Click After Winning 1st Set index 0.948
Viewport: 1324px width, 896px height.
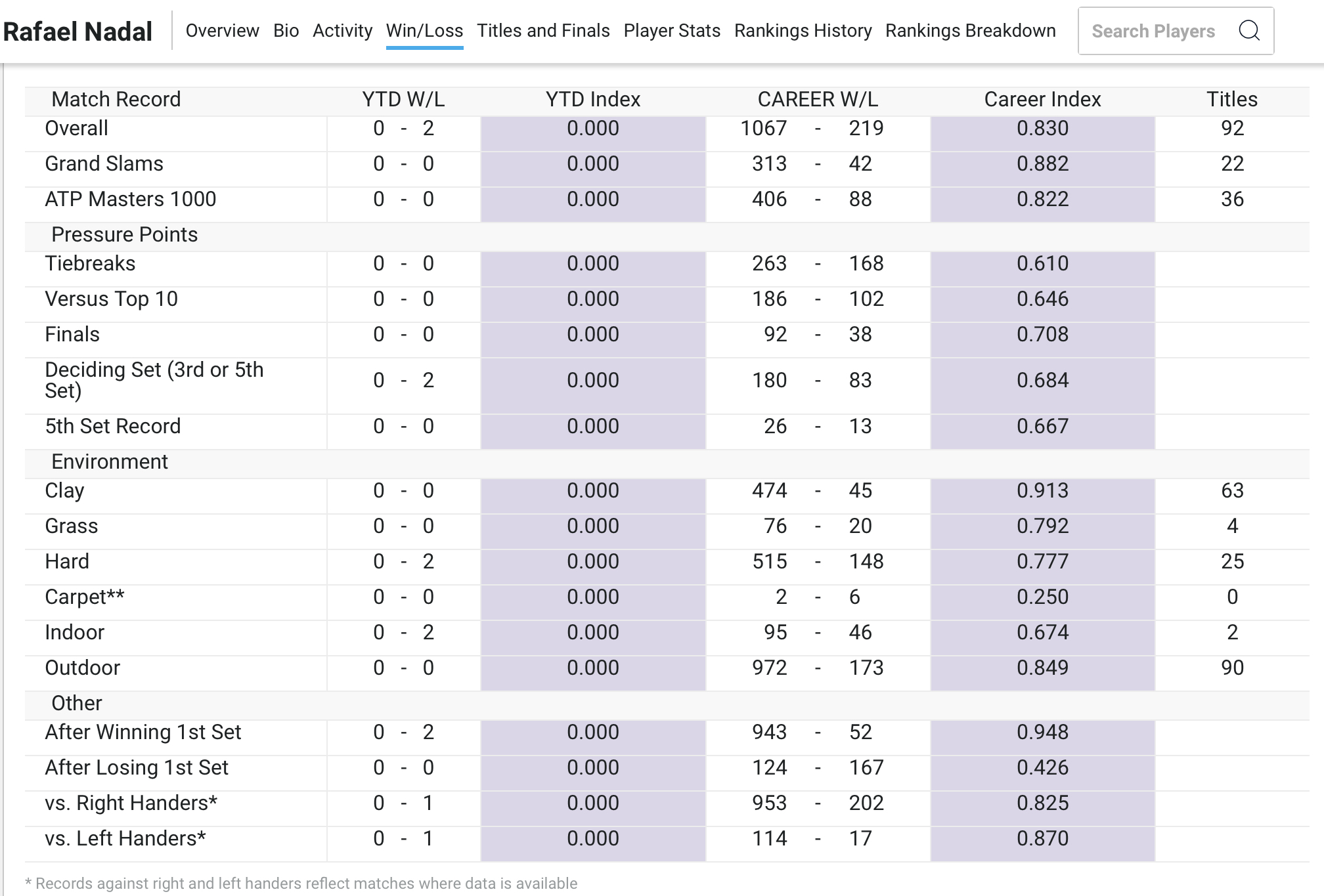pyautogui.click(x=1042, y=732)
